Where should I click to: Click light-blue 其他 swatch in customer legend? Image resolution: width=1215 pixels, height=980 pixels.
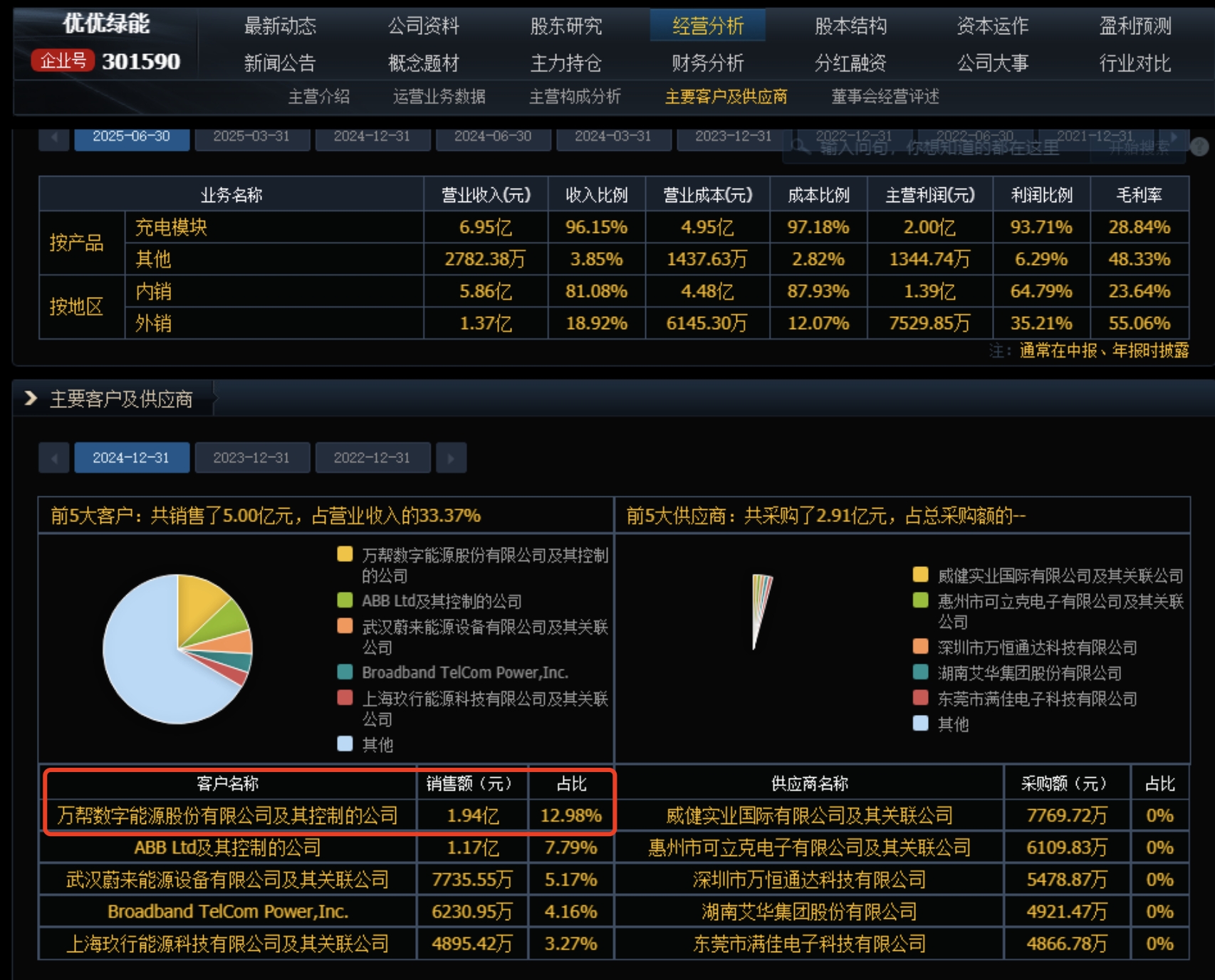tap(345, 744)
